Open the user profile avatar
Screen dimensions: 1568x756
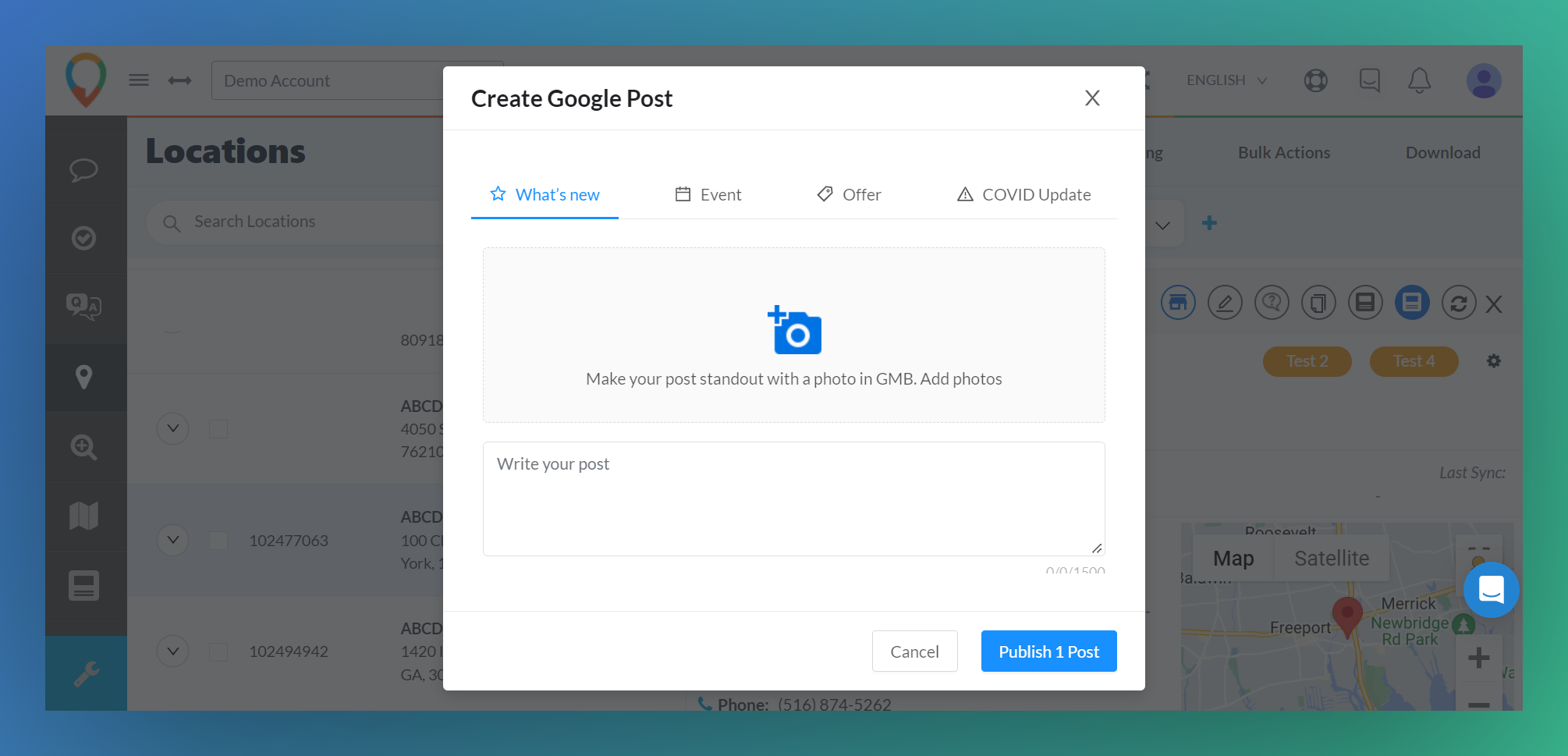[1484, 80]
